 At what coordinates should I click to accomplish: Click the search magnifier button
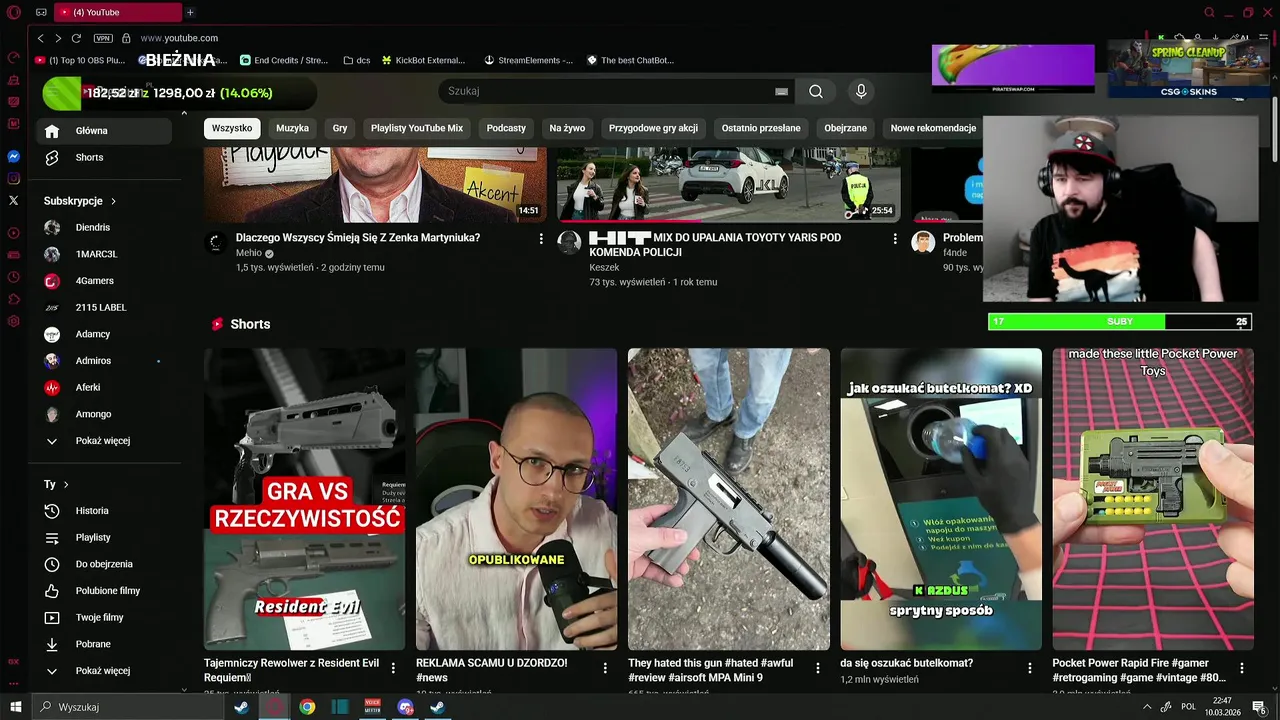(x=816, y=91)
